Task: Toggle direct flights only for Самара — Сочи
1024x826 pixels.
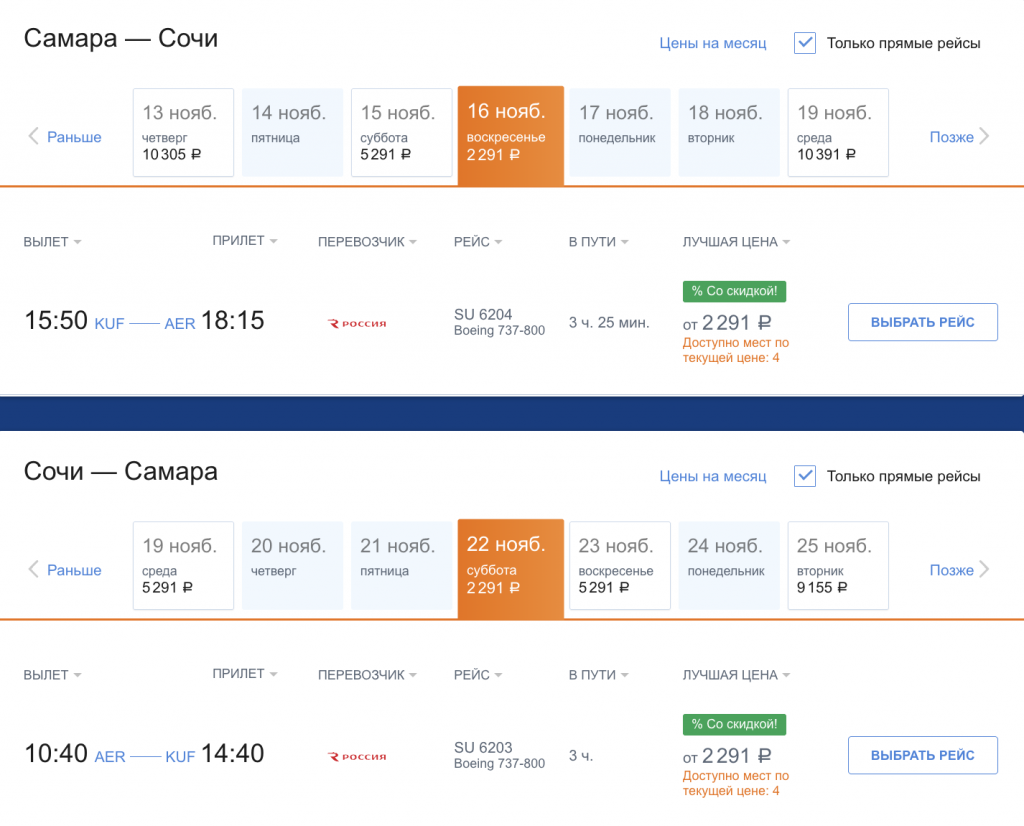Action: click(x=805, y=43)
